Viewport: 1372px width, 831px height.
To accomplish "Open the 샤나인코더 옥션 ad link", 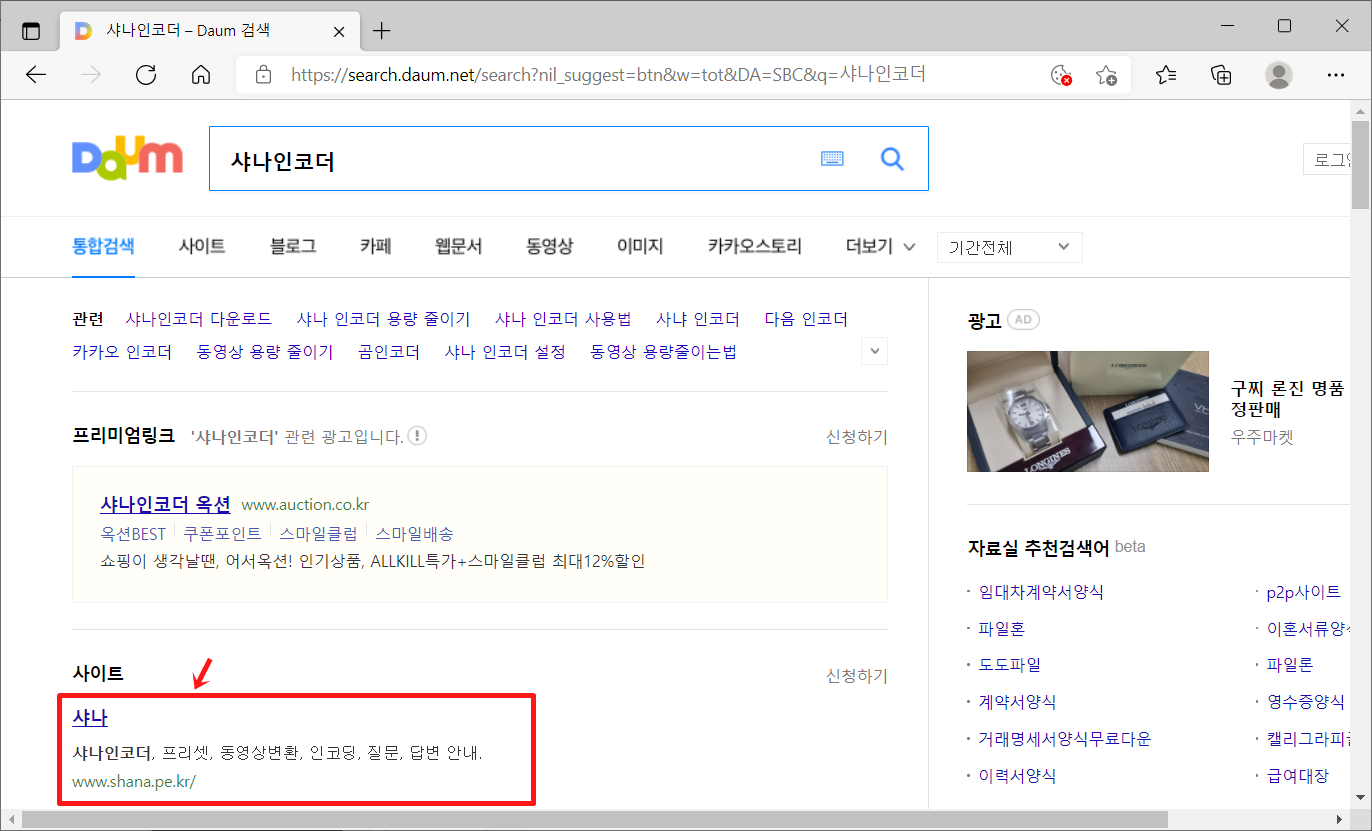I will (x=166, y=504).
